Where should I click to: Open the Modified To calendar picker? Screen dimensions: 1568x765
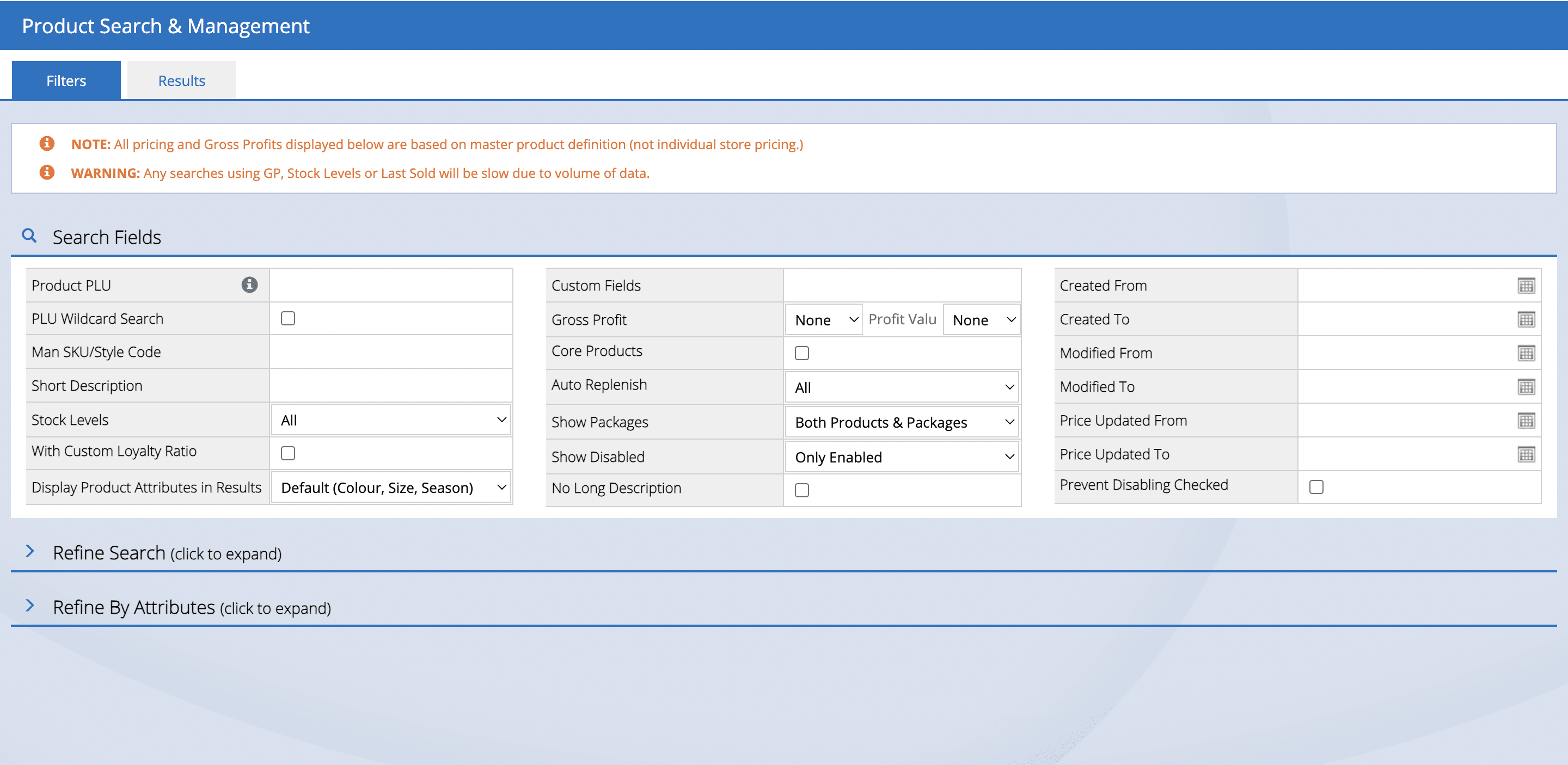[1526, 387]
